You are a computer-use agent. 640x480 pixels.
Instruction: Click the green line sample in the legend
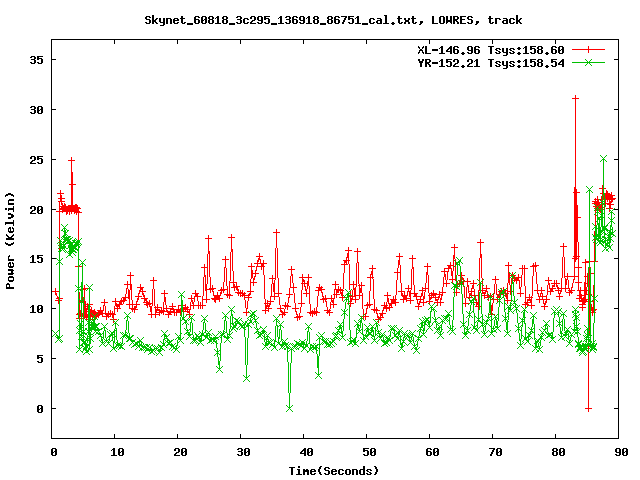(x=588, y=62)
